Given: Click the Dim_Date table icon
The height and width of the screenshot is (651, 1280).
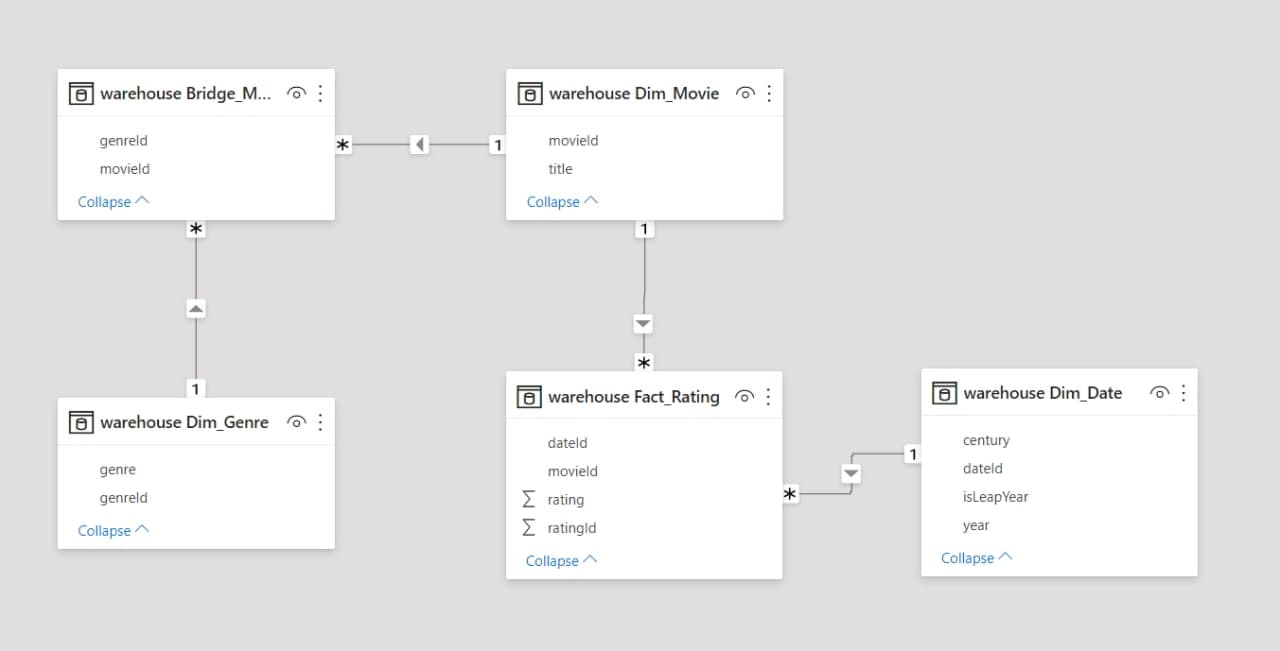Looking at the screenshot, I should click(943, 394).
